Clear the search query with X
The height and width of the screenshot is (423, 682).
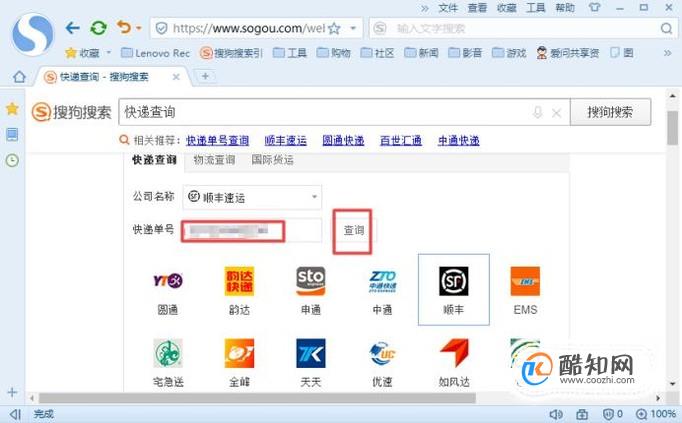556,113
